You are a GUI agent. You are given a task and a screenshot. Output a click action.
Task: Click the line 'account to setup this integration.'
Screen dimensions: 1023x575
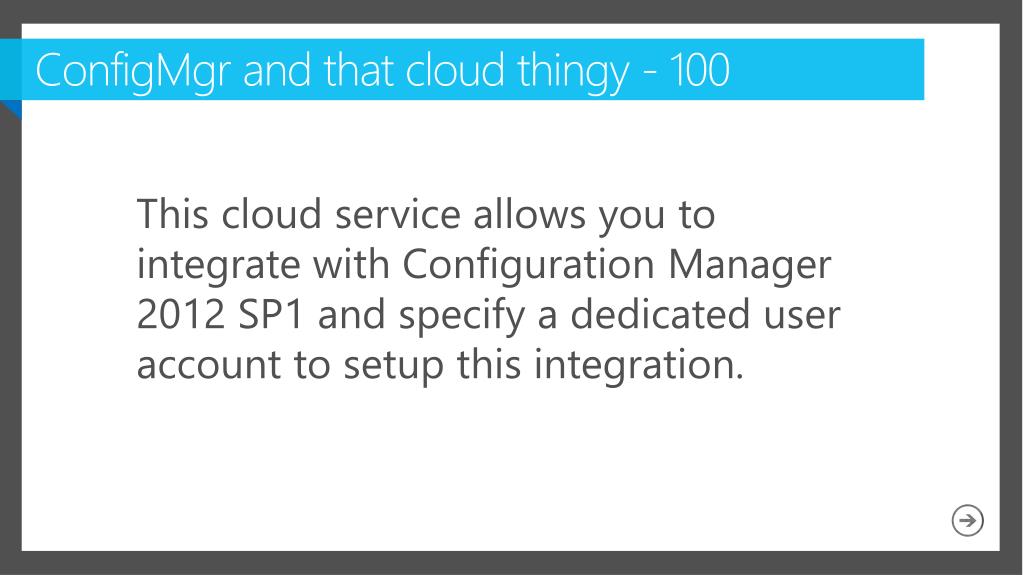[440, 364]
